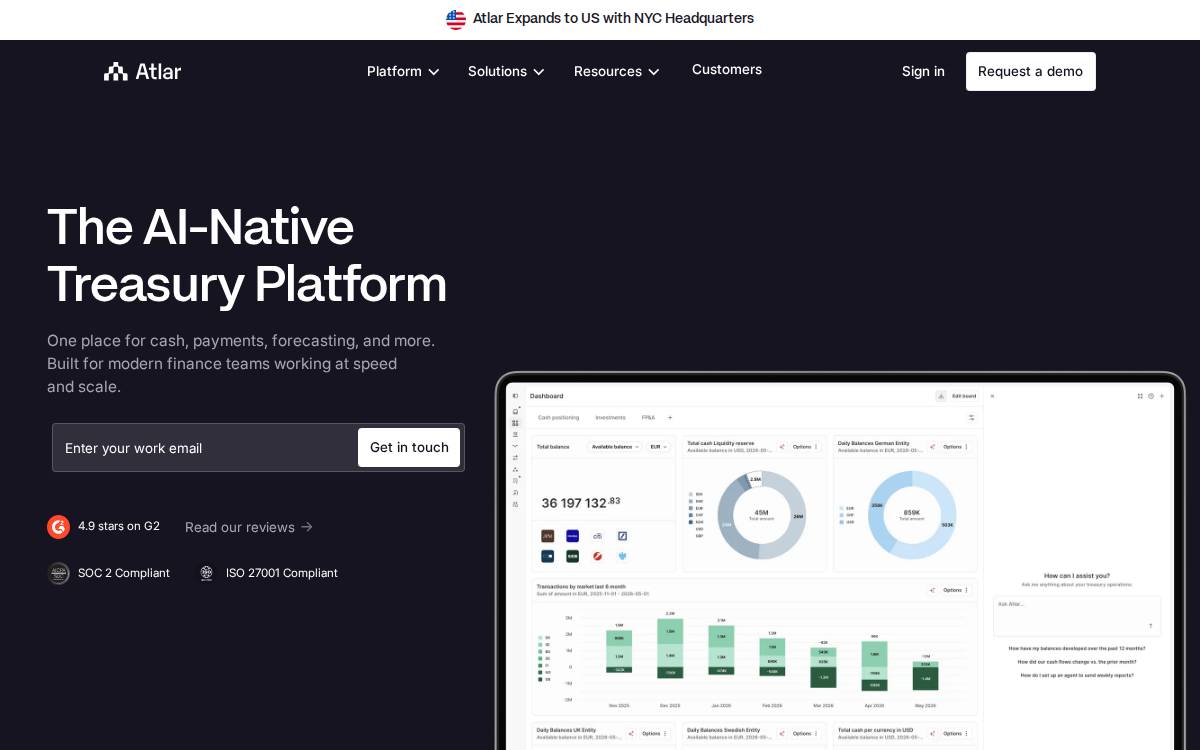Click the light-blue Barclays bank logo

(622, 556)
